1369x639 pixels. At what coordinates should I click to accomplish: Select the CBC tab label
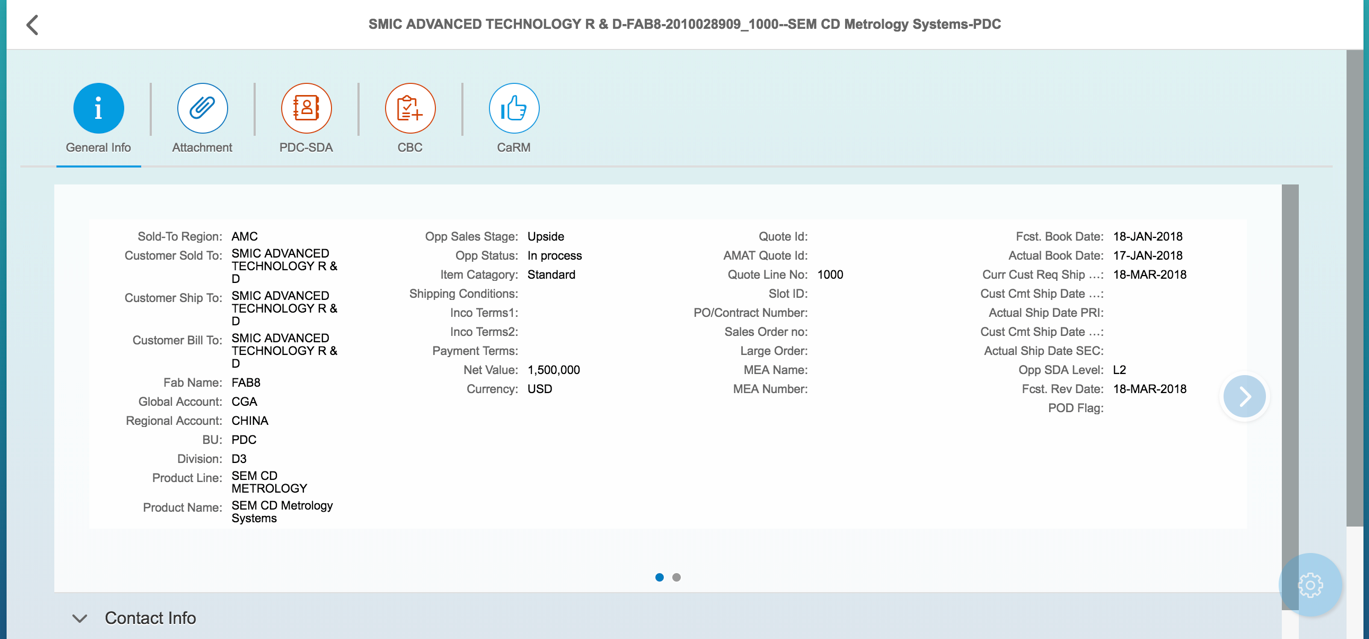click(x=410, y=148)
